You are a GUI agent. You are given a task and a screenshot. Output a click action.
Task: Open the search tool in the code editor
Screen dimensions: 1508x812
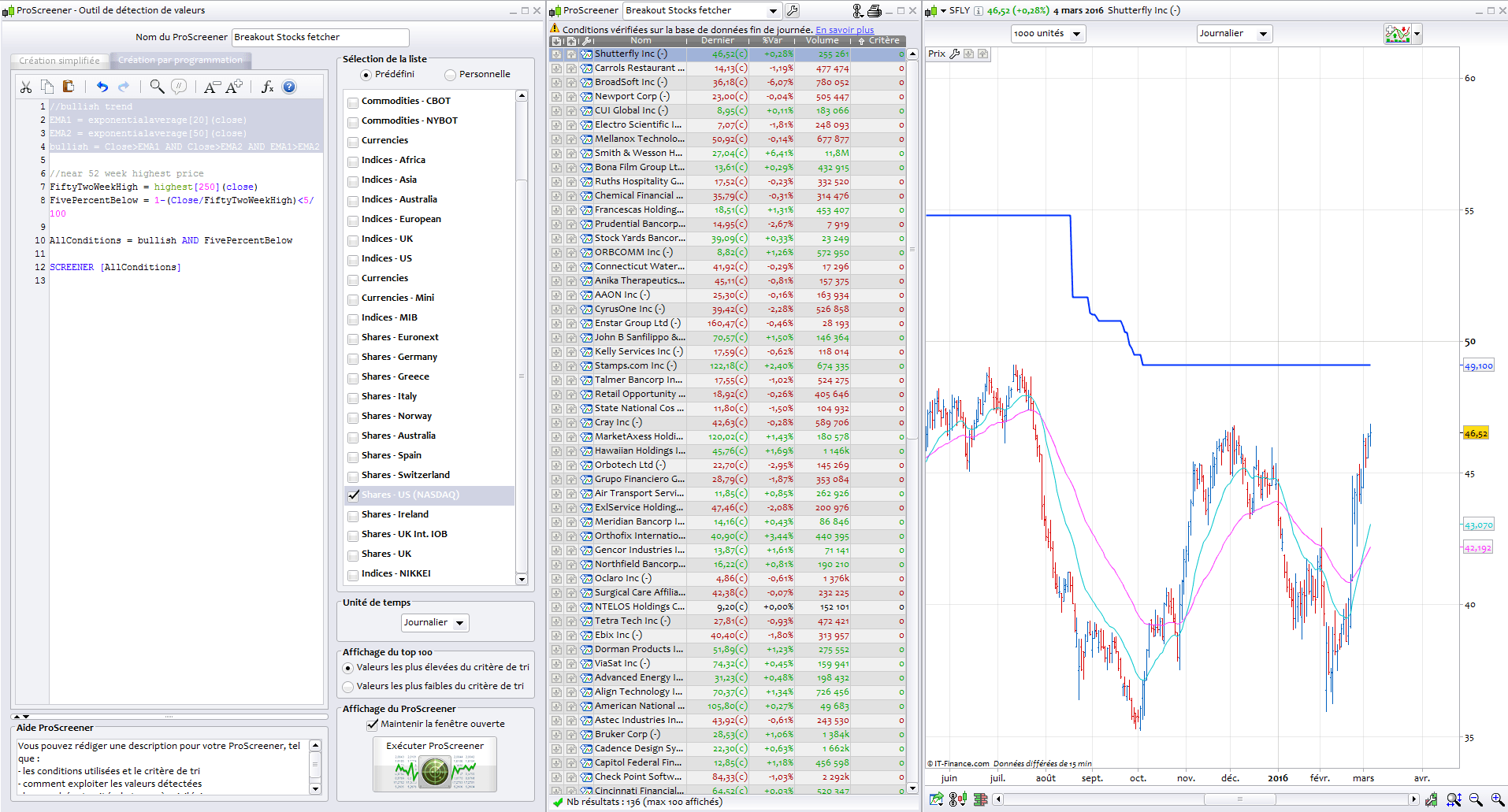[x=156, y=87]
